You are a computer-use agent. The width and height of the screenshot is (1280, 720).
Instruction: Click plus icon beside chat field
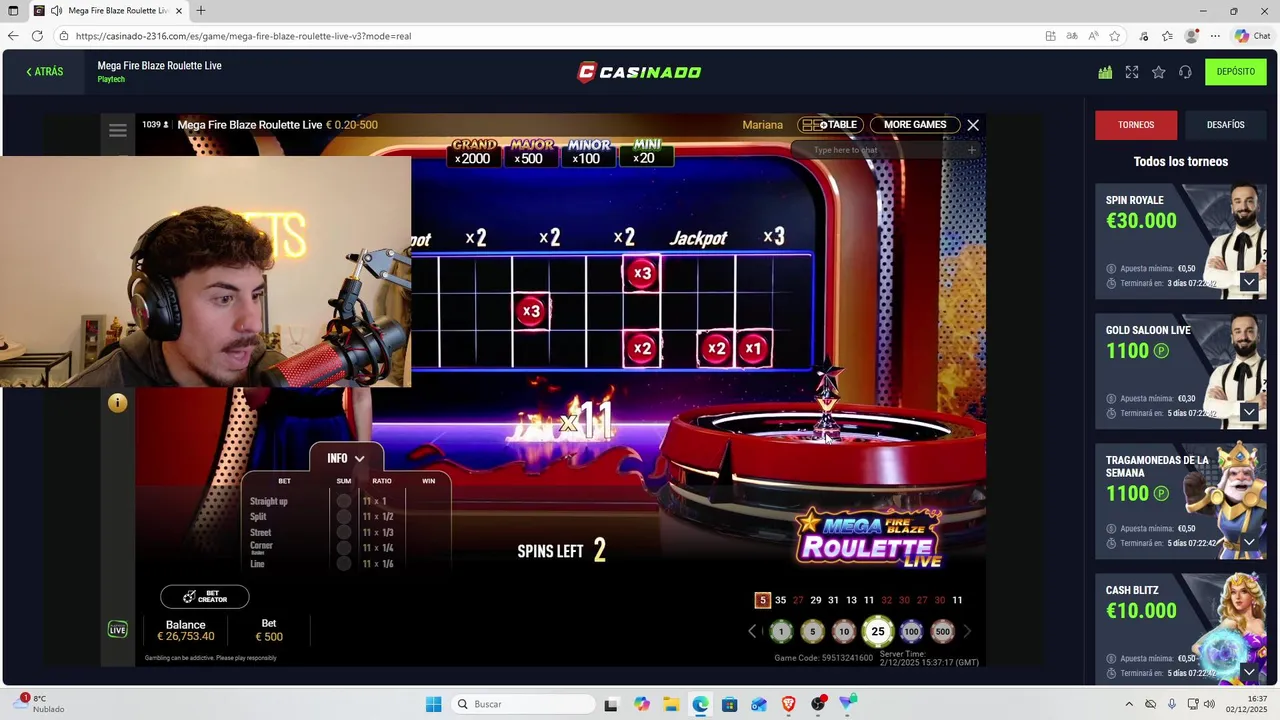[971, 150]
